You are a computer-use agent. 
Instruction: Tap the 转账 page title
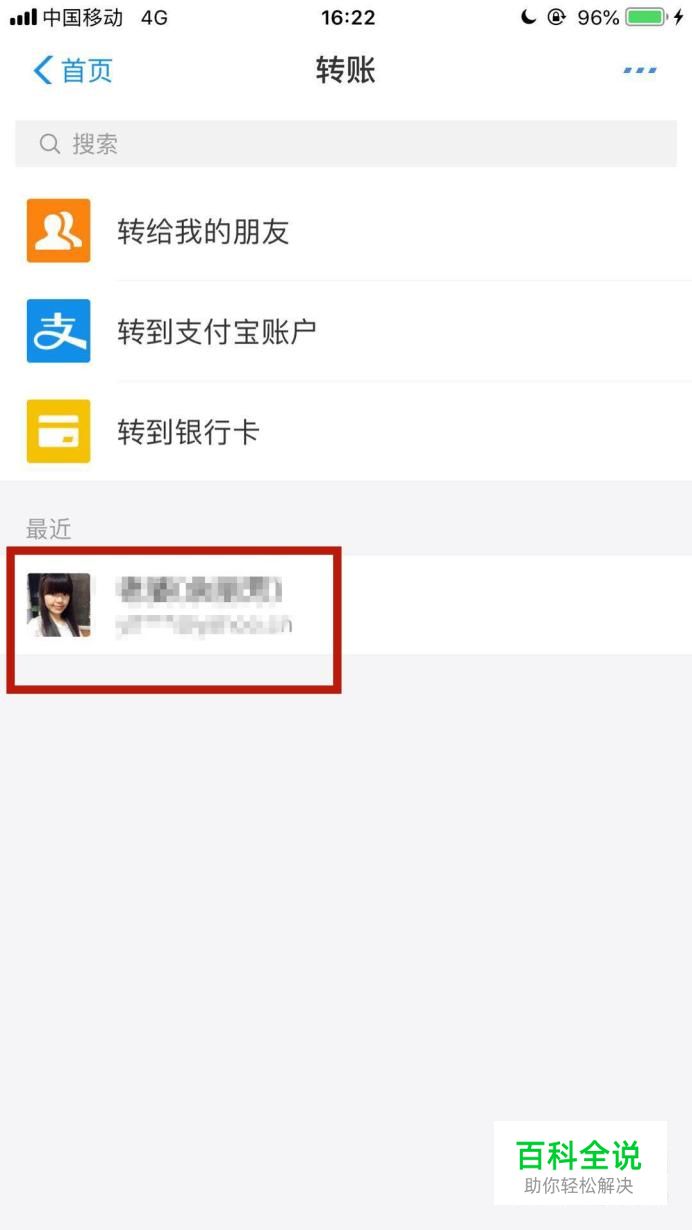pyautogui.click(x=346, y=70)
